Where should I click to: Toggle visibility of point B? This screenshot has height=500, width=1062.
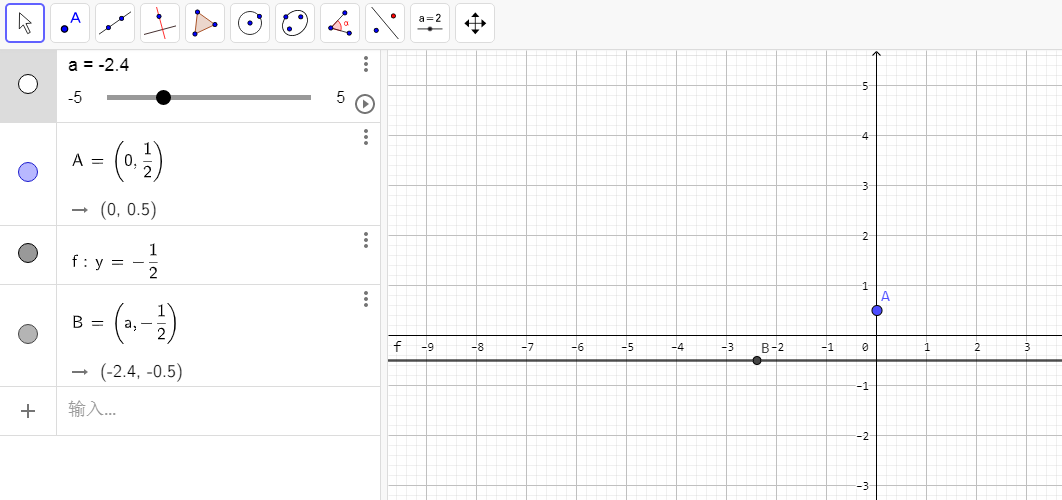(28, 334)
